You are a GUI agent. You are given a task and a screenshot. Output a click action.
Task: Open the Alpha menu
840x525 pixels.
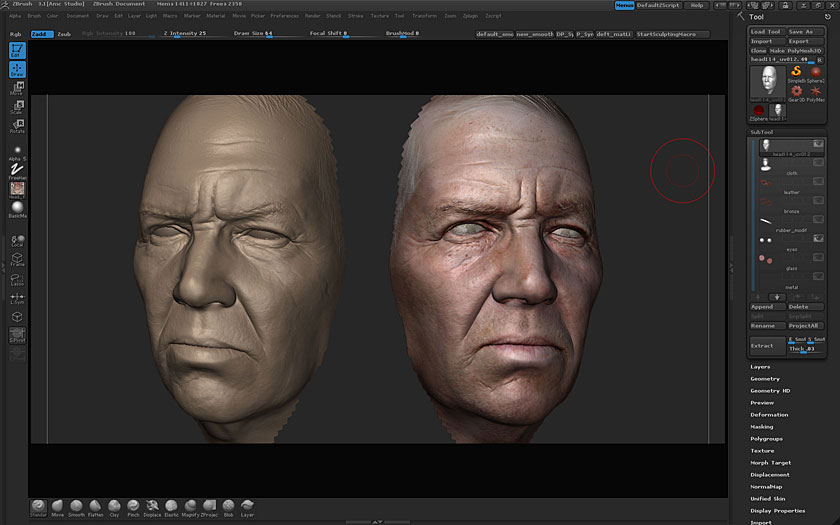[x=15, y=16]
